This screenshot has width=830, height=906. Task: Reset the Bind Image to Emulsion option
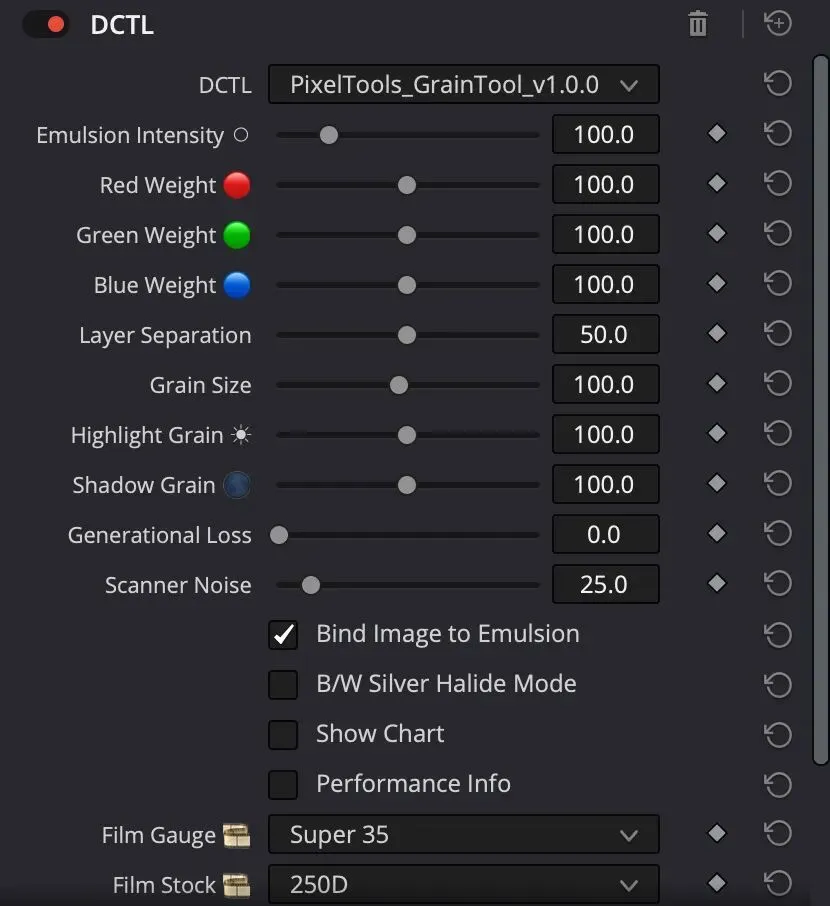click(x=777, y=634)
